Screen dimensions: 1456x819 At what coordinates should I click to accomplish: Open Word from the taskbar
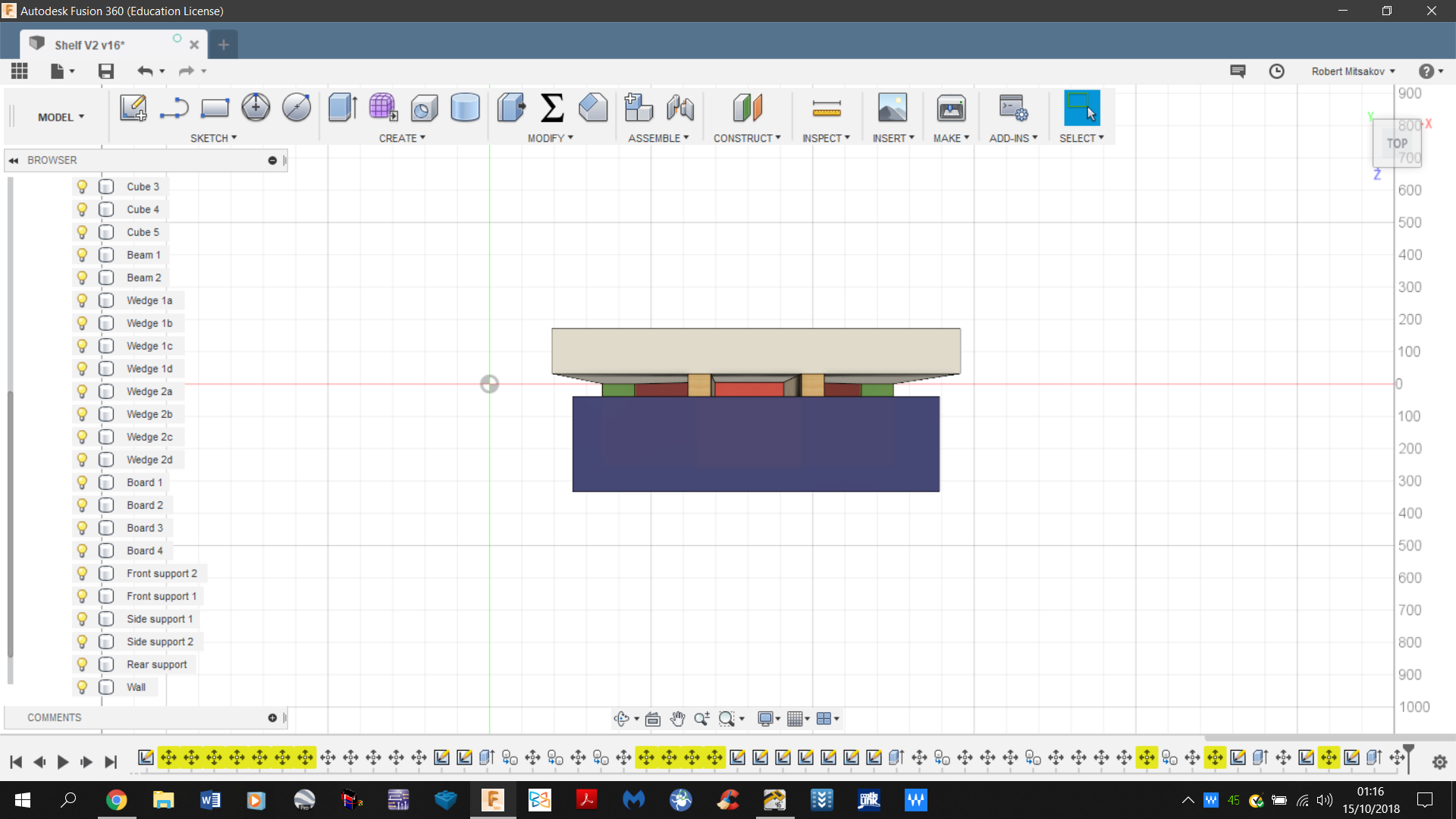tap(210, 800)
